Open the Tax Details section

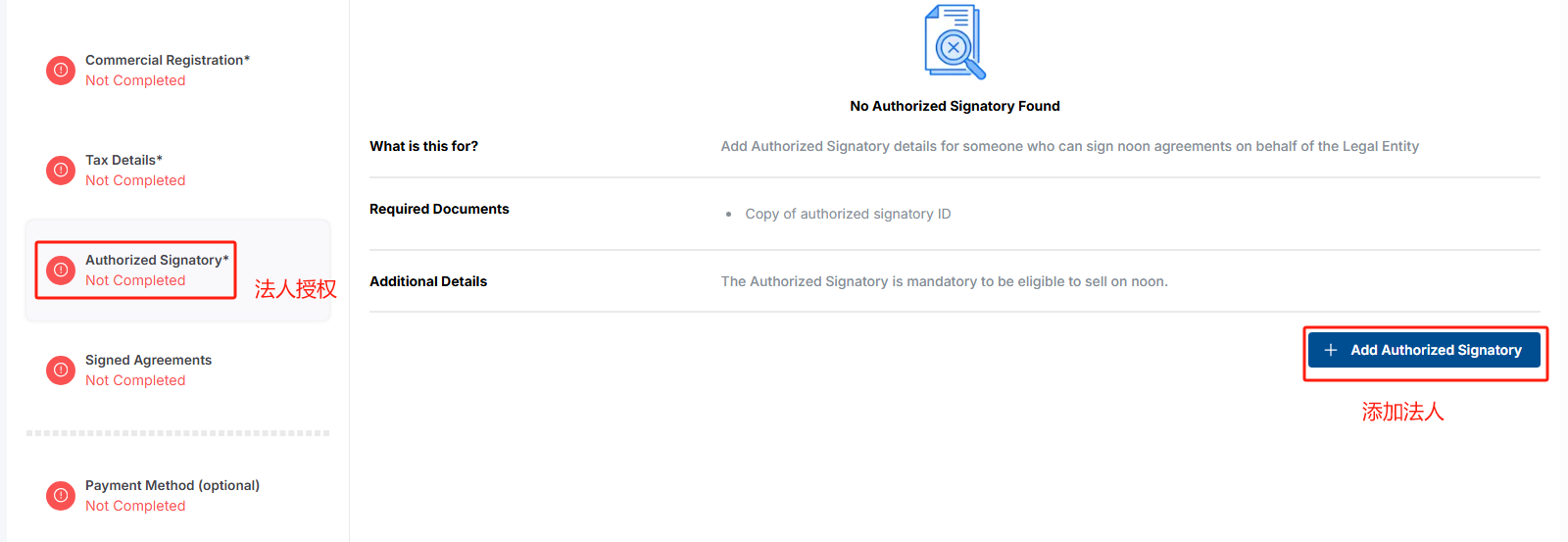click(x=123, y=160)
